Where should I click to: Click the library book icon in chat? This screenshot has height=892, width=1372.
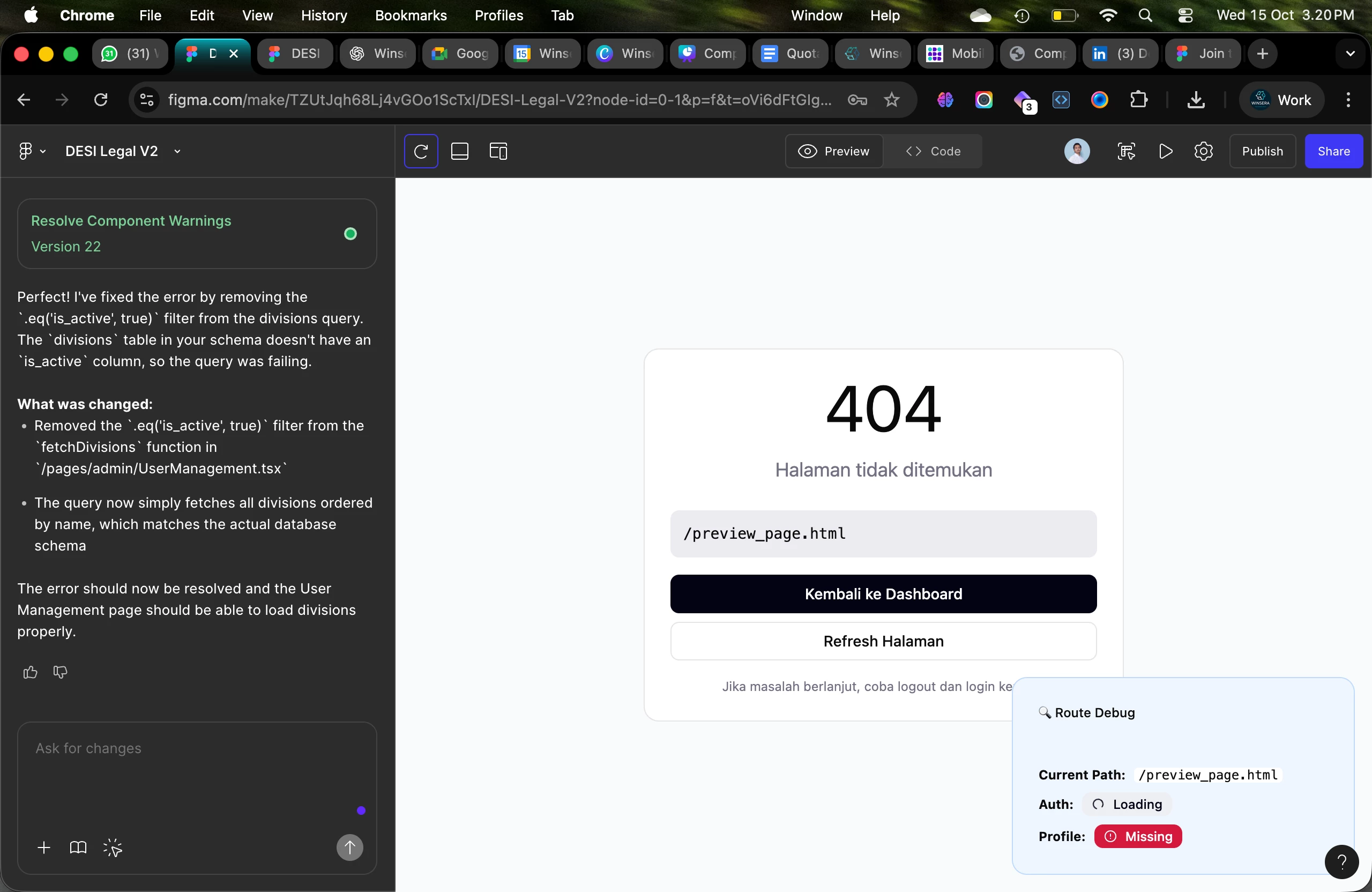tap(78, 848)
